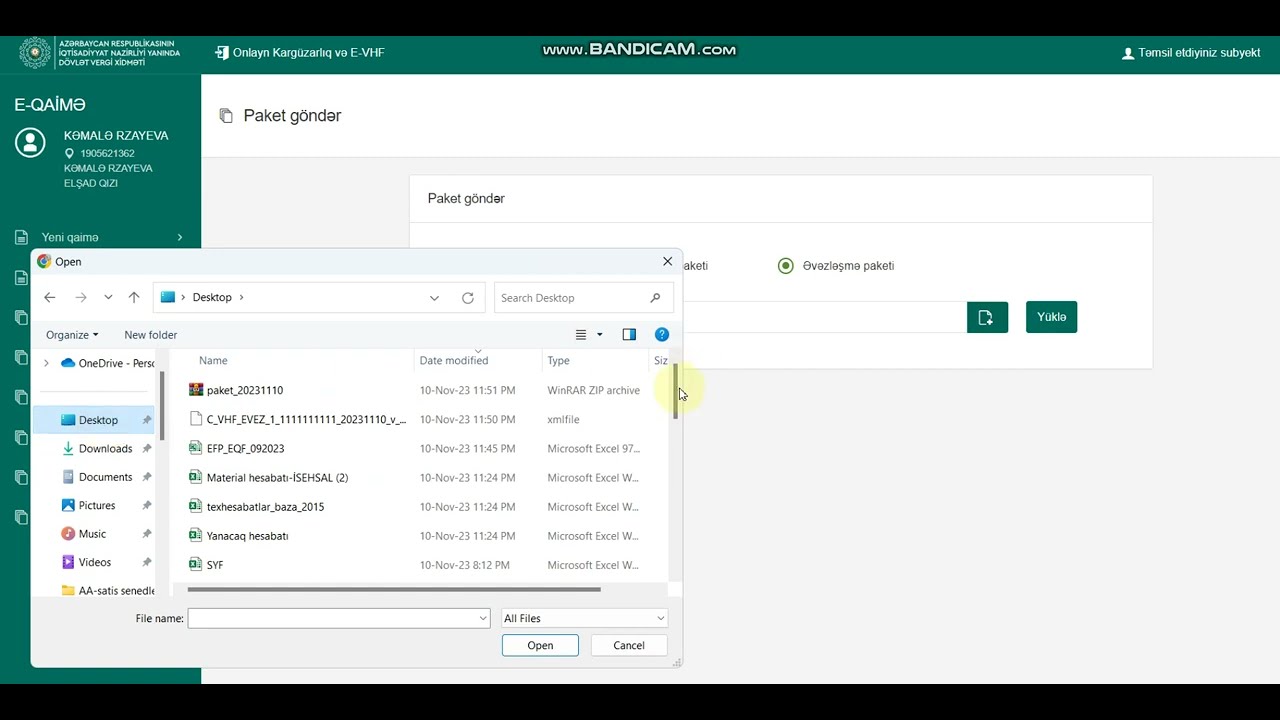Open the File name dropdown arrow
1280x720 pixels.
point(483,618)
